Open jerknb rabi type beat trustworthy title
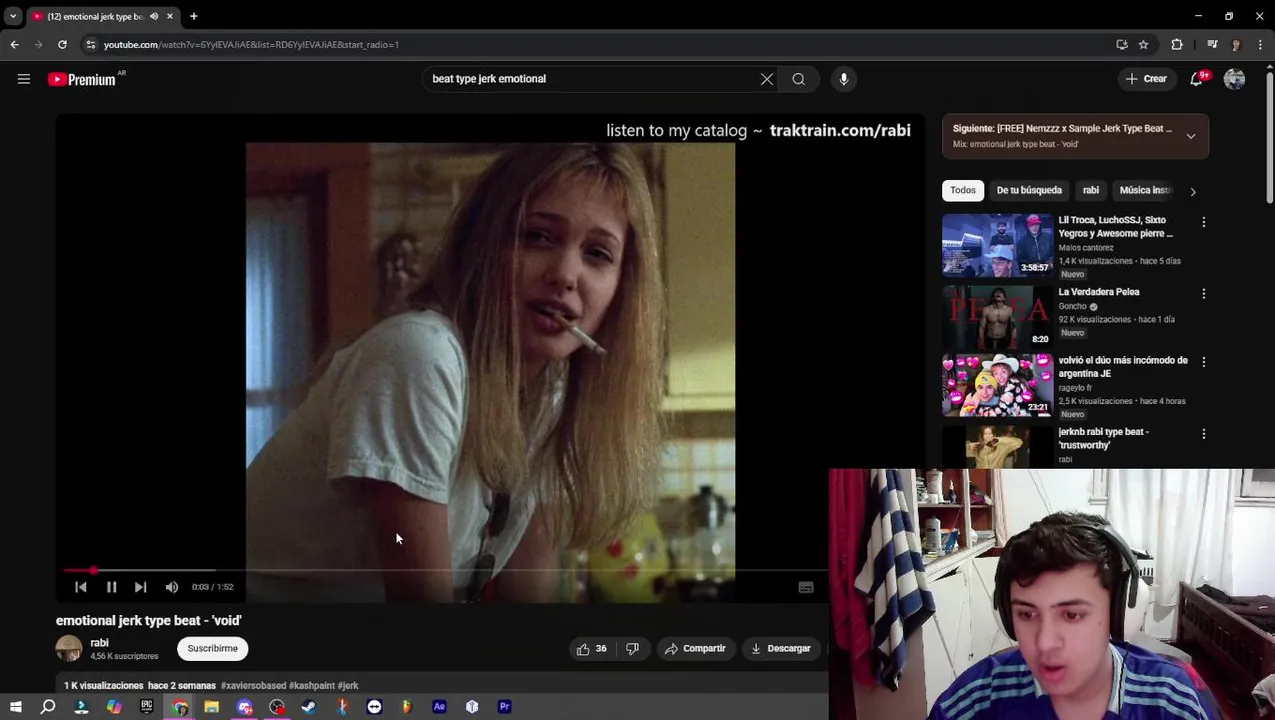The image size is (1275, 720). pos(1104,438)
